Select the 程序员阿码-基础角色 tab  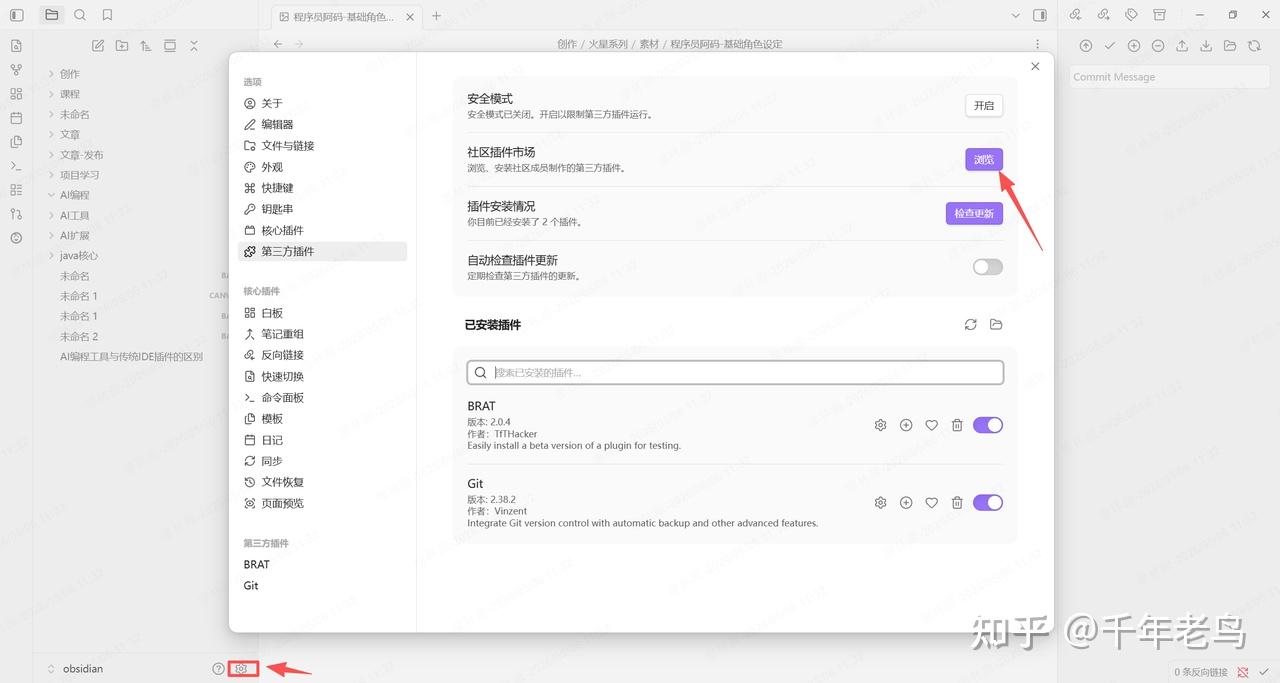point(345,16)
